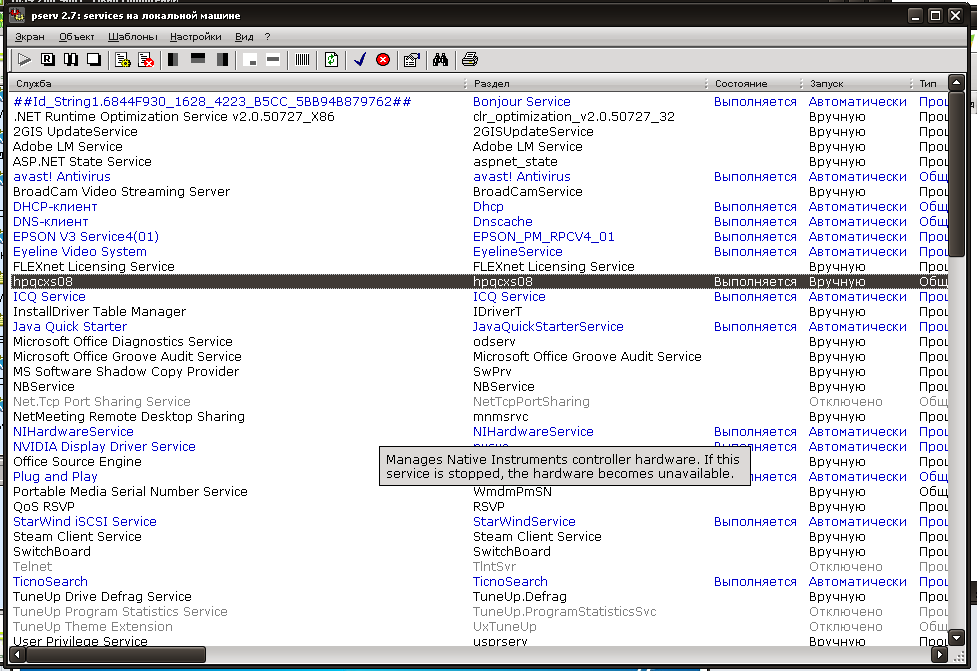
Task: Click the 'Bonjour Service' cell in Раздел column
Action: pos(522,102)
